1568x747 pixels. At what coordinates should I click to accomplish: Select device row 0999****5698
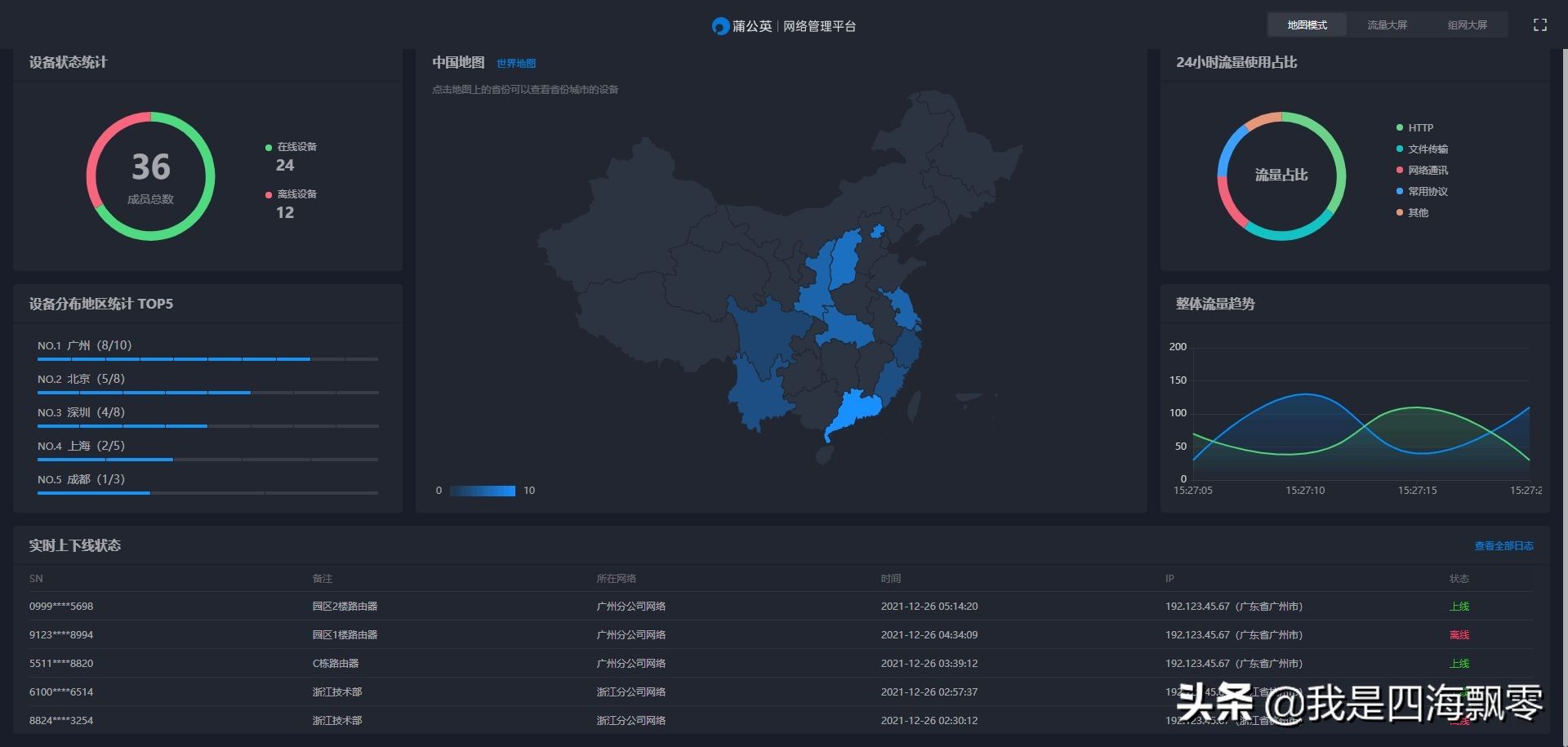tap(61, 607)
